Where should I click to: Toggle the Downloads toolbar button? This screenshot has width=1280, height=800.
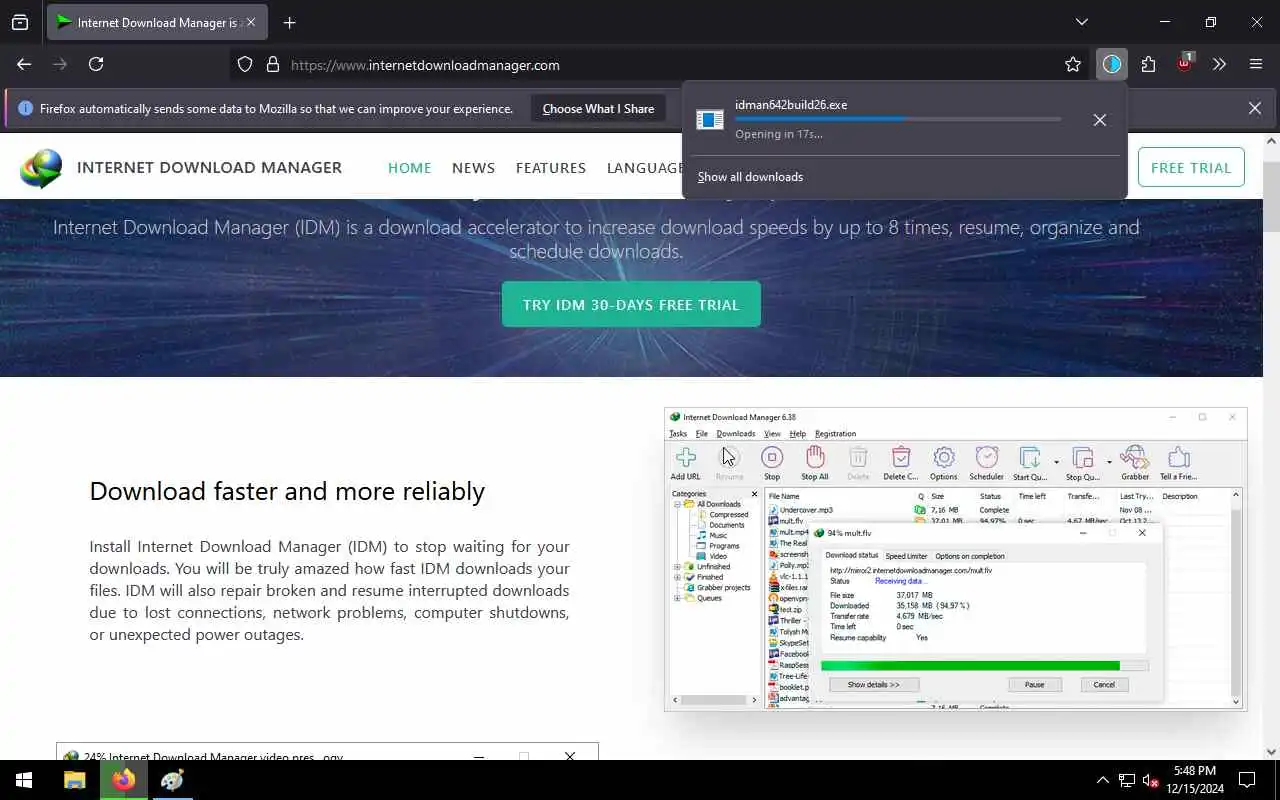click(1112, 65)
